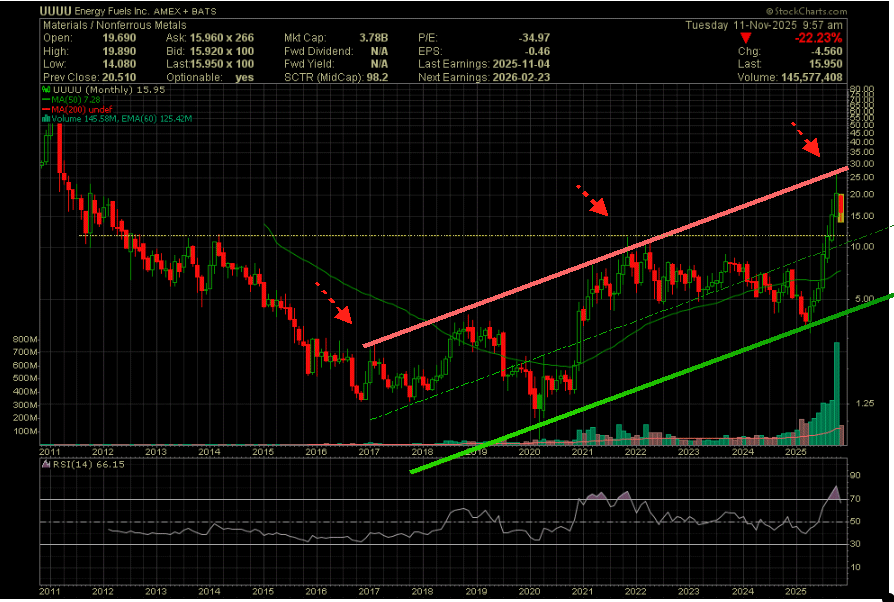Select the EPS value -0.46
This screenshot has height=602, width=894.
(x=537, y=51)
